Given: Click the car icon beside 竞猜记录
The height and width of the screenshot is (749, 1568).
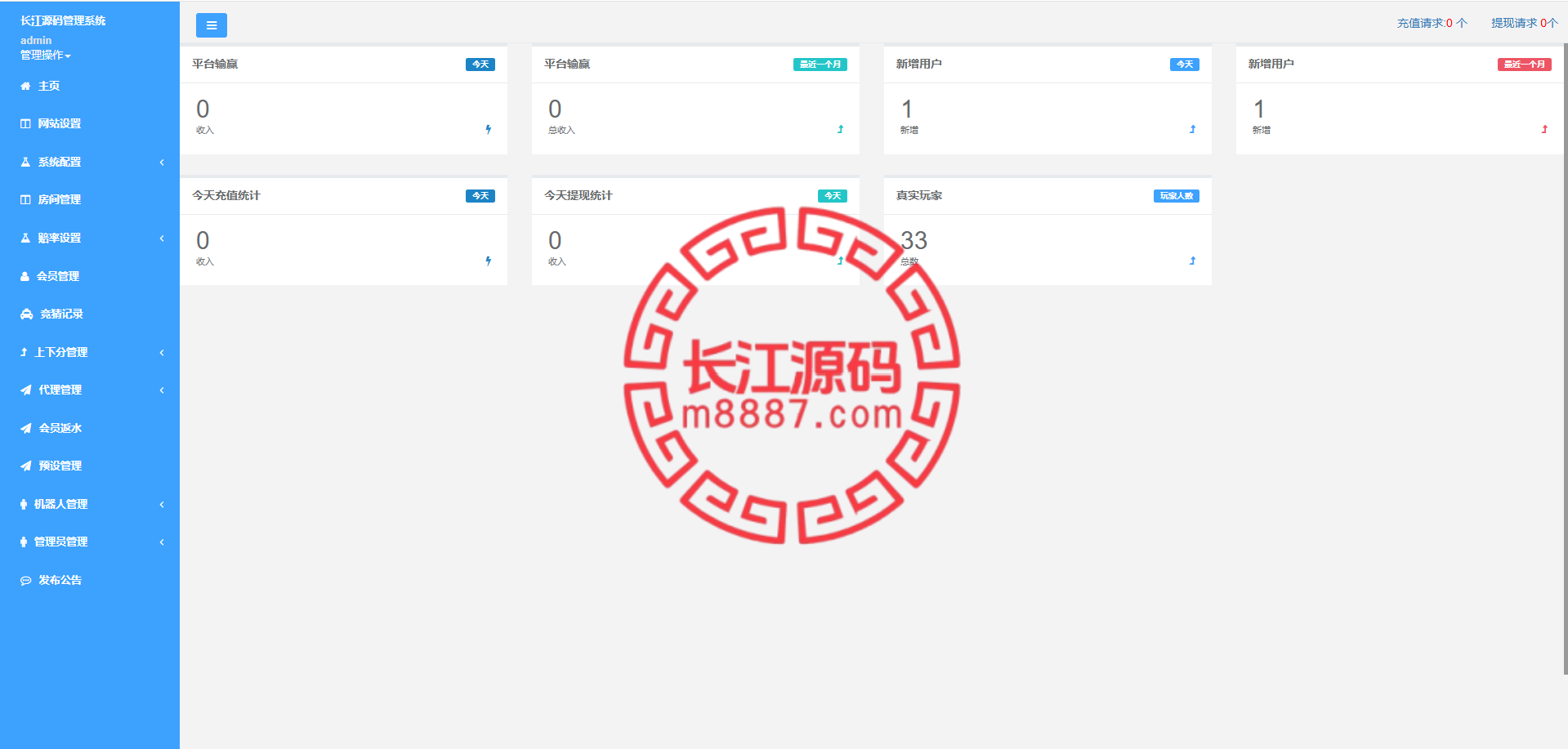Looking at the screenshot, I should [26, 314].
